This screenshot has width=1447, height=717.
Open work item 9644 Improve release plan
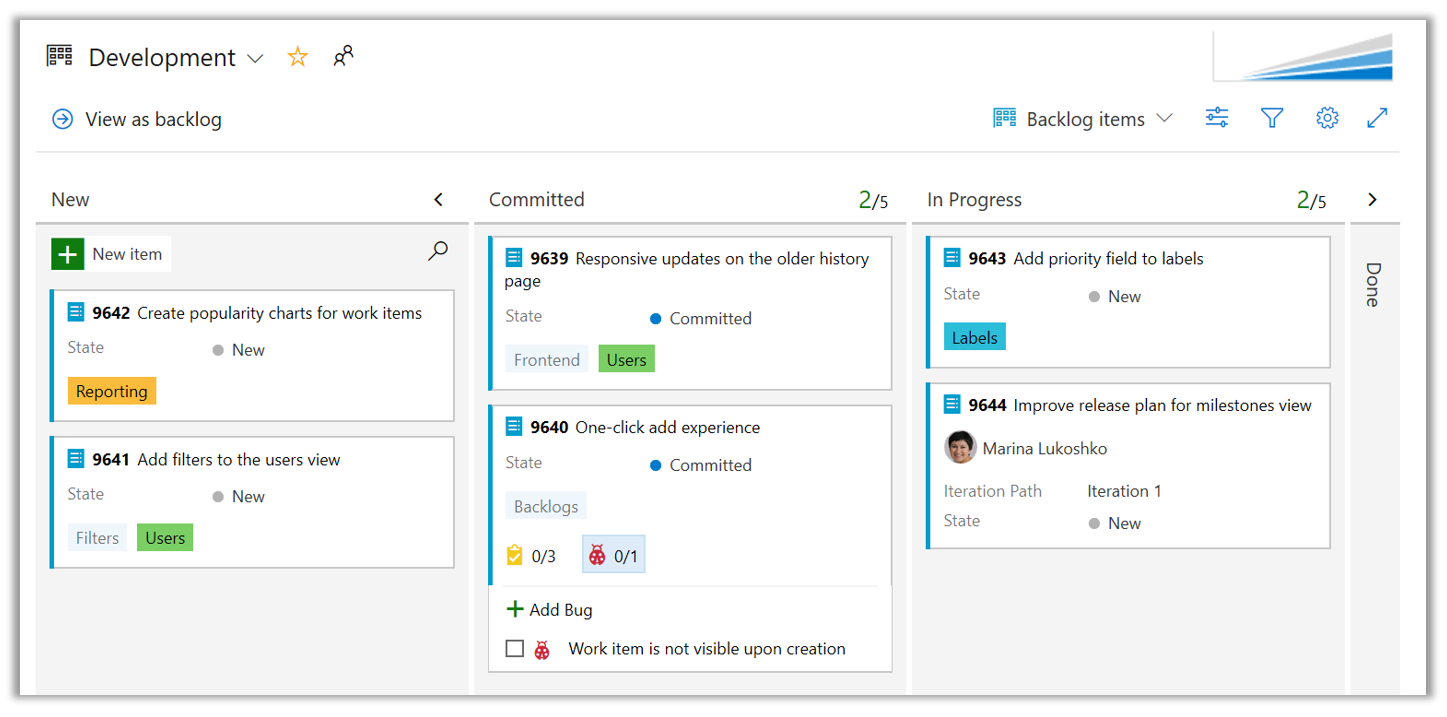pyautogui.click(x=1161, y=405)
